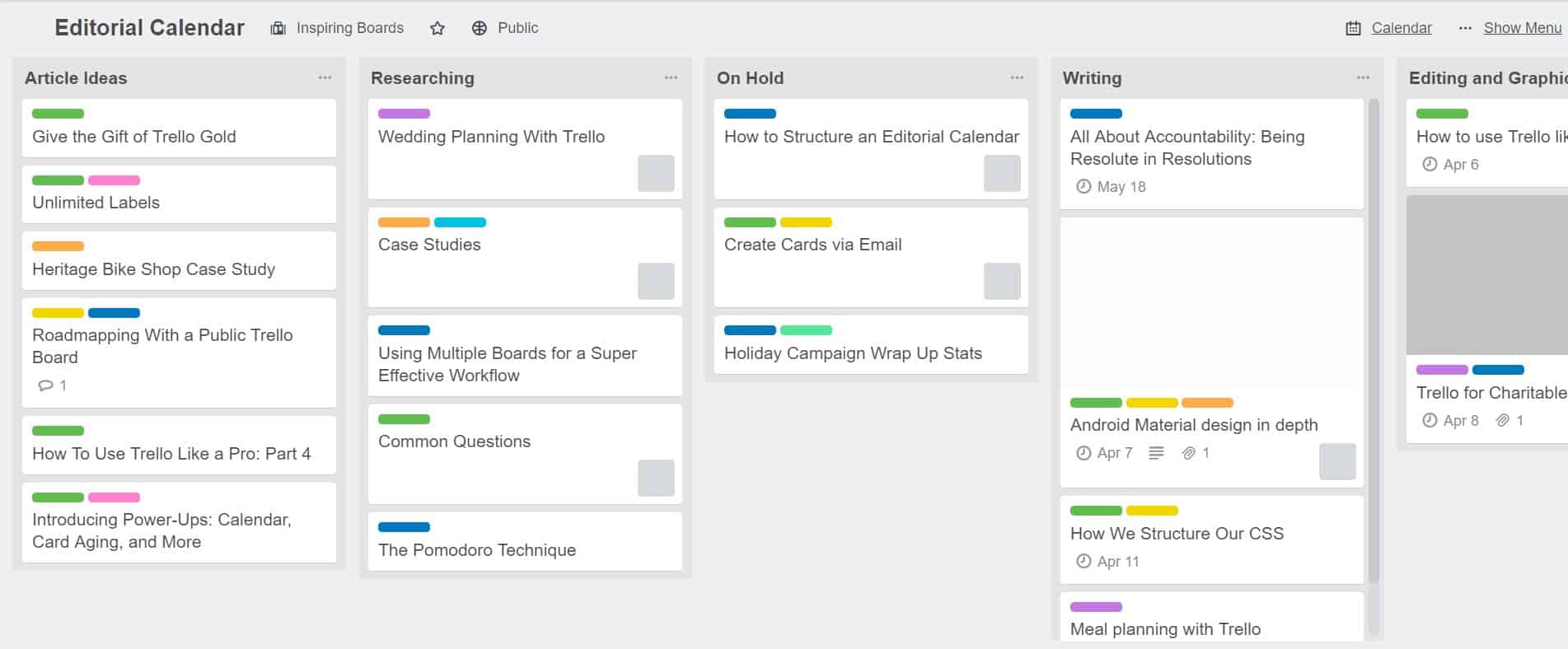Open the Article Ideas list menu
The height and width of the screenshot is (649, 1568).
[325, 77]
